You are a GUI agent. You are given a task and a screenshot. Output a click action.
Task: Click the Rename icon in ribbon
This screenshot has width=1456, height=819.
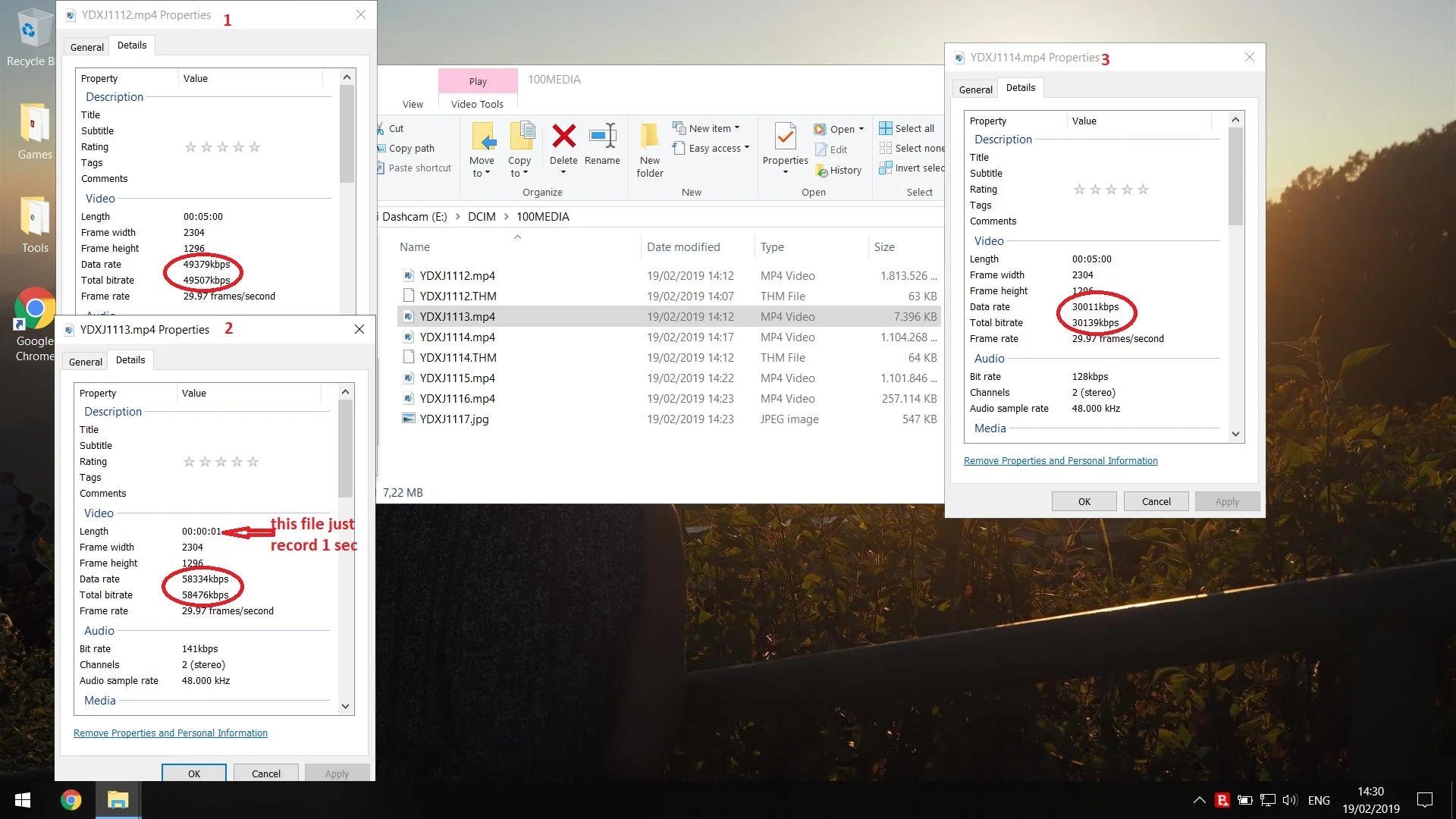603,136
